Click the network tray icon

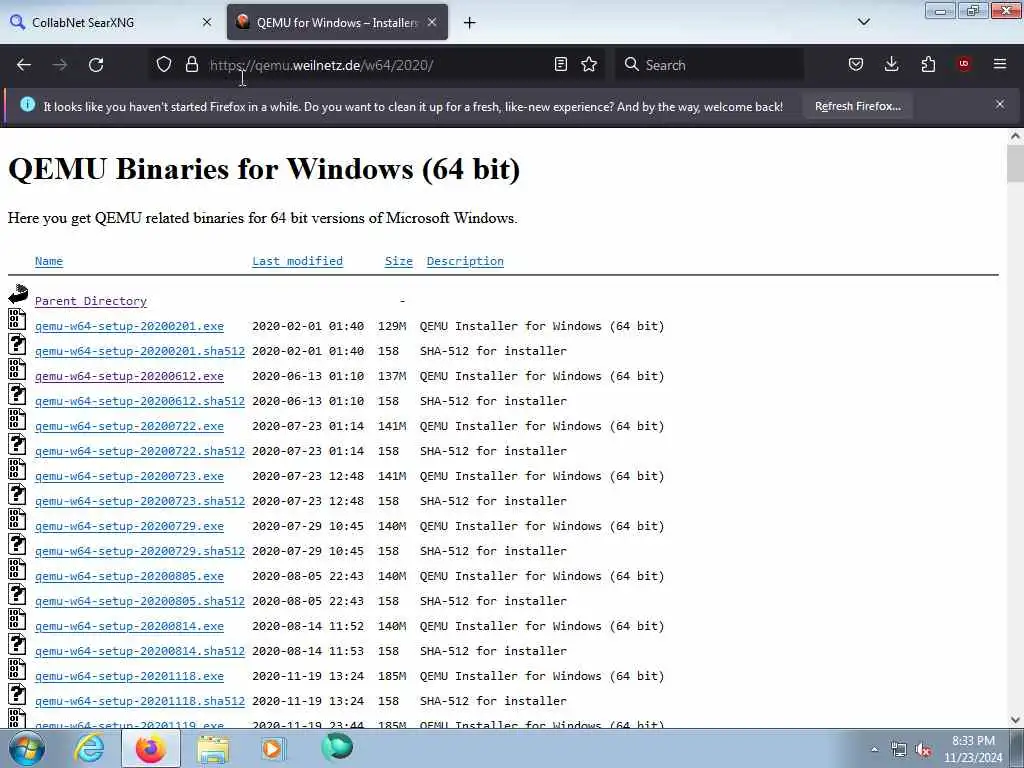(x=899, y=750)
